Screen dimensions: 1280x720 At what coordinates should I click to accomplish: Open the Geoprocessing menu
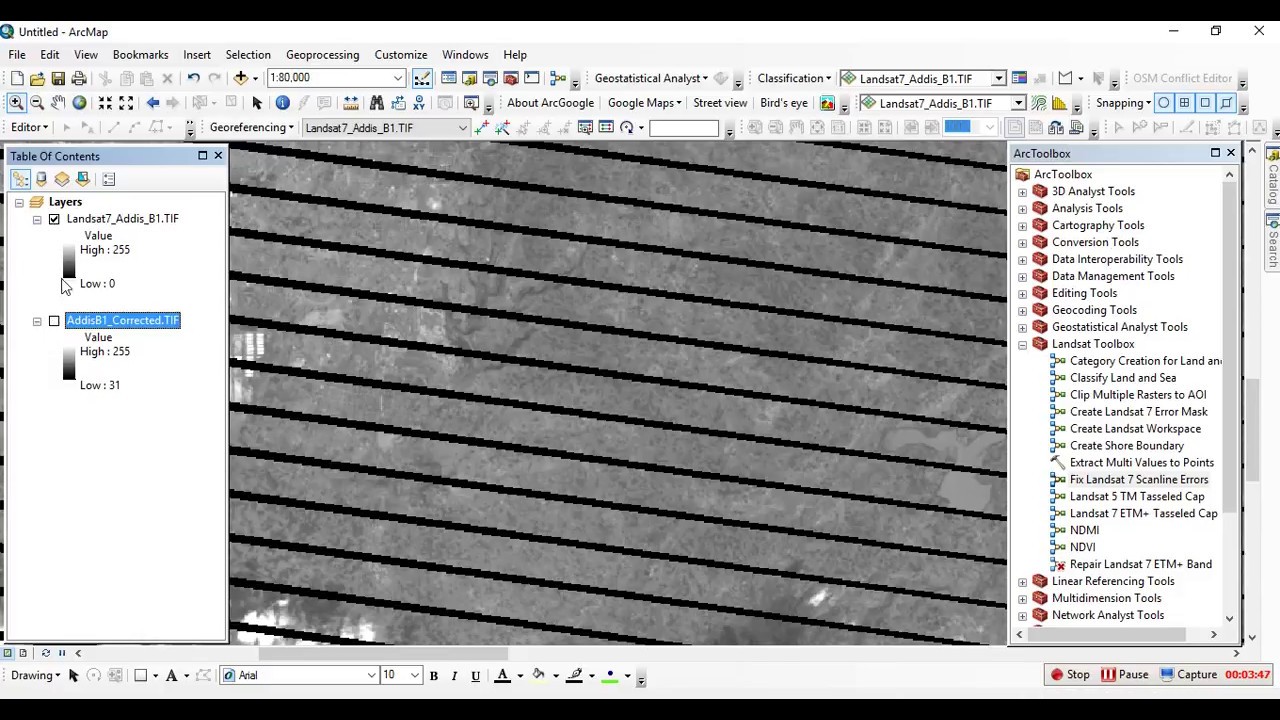coord(322,55)
